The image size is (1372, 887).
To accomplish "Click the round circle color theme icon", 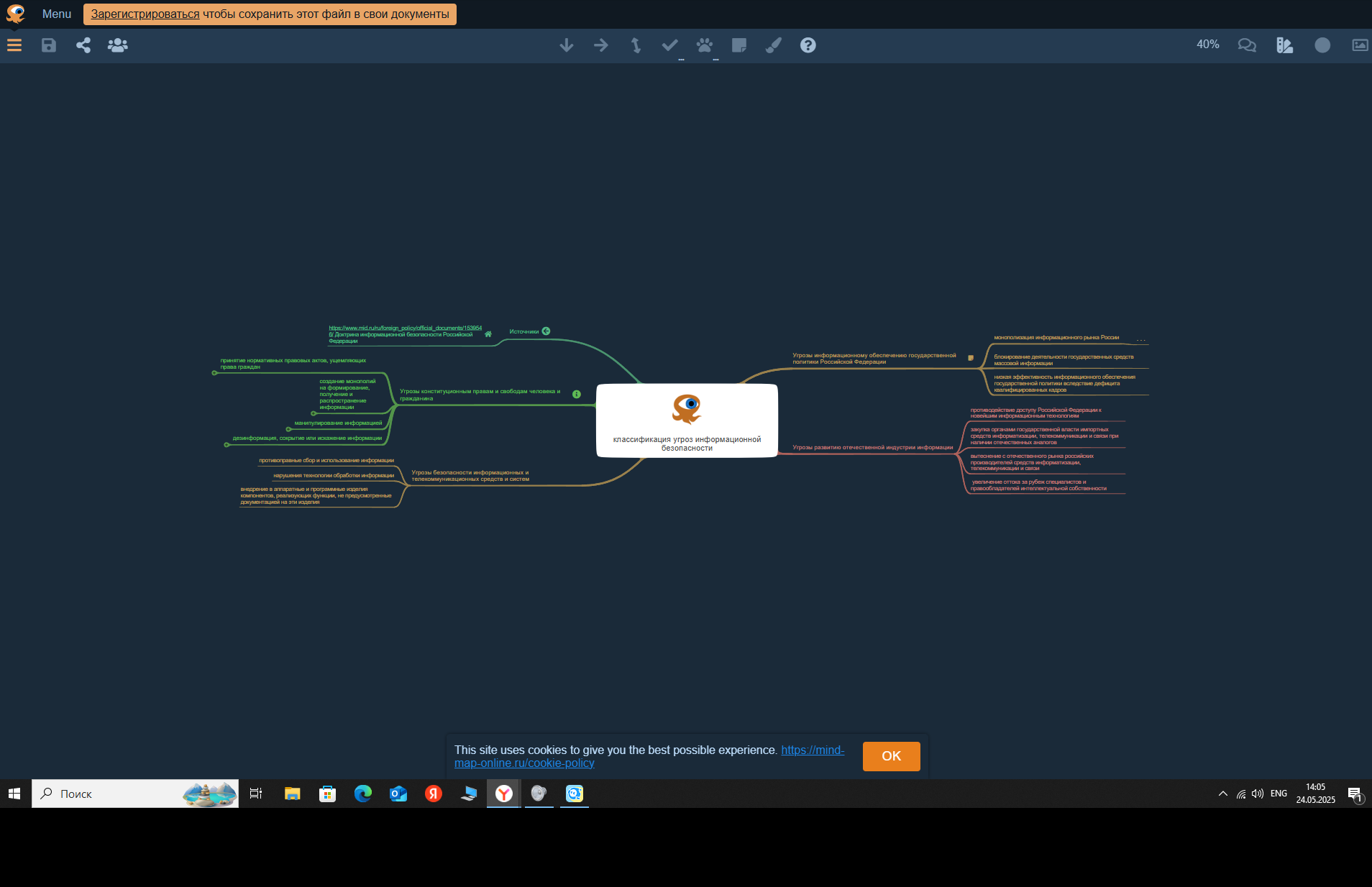I will pyautogui.click(x=1322, y=45).
